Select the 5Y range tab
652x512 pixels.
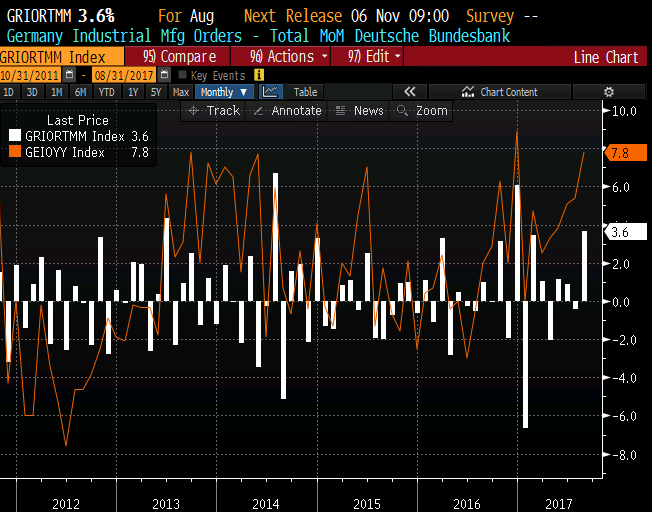pos(156,92)
